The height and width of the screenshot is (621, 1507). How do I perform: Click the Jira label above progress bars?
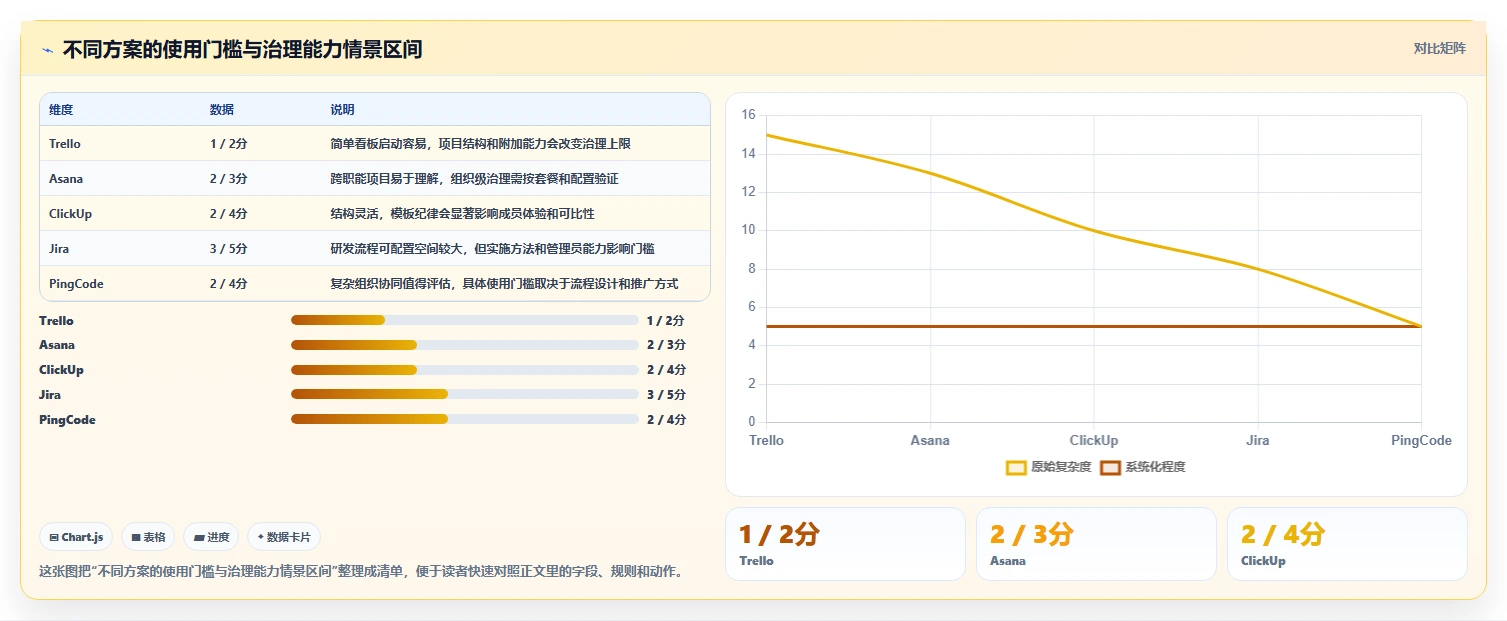coord(50,395)
